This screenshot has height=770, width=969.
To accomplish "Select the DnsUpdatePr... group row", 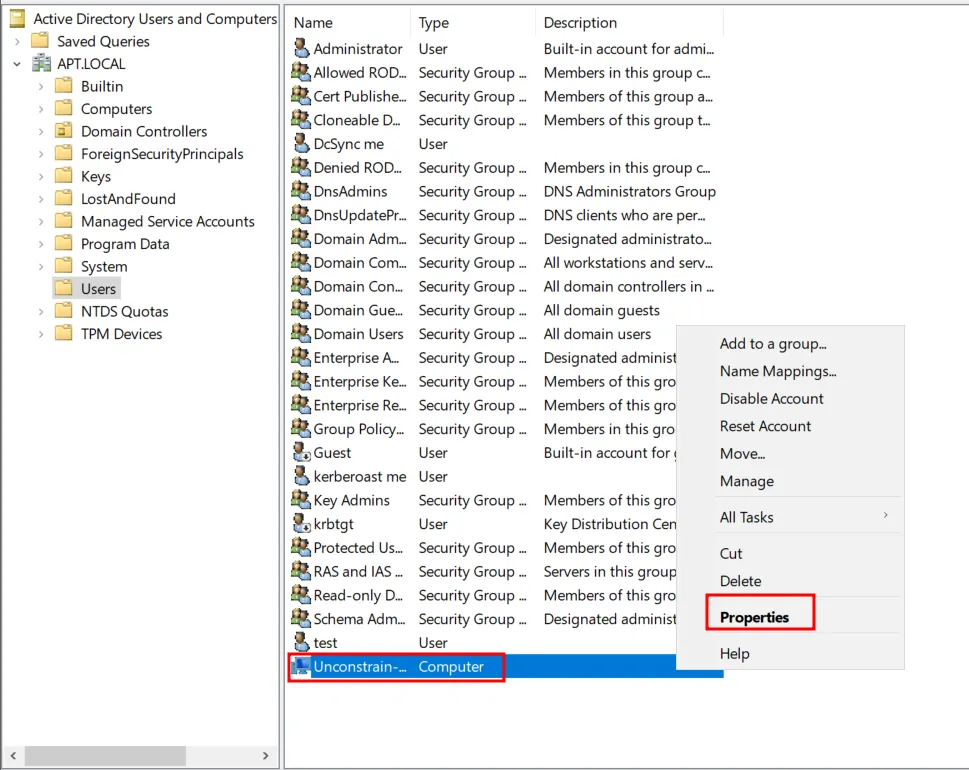I will pos(506,215).
